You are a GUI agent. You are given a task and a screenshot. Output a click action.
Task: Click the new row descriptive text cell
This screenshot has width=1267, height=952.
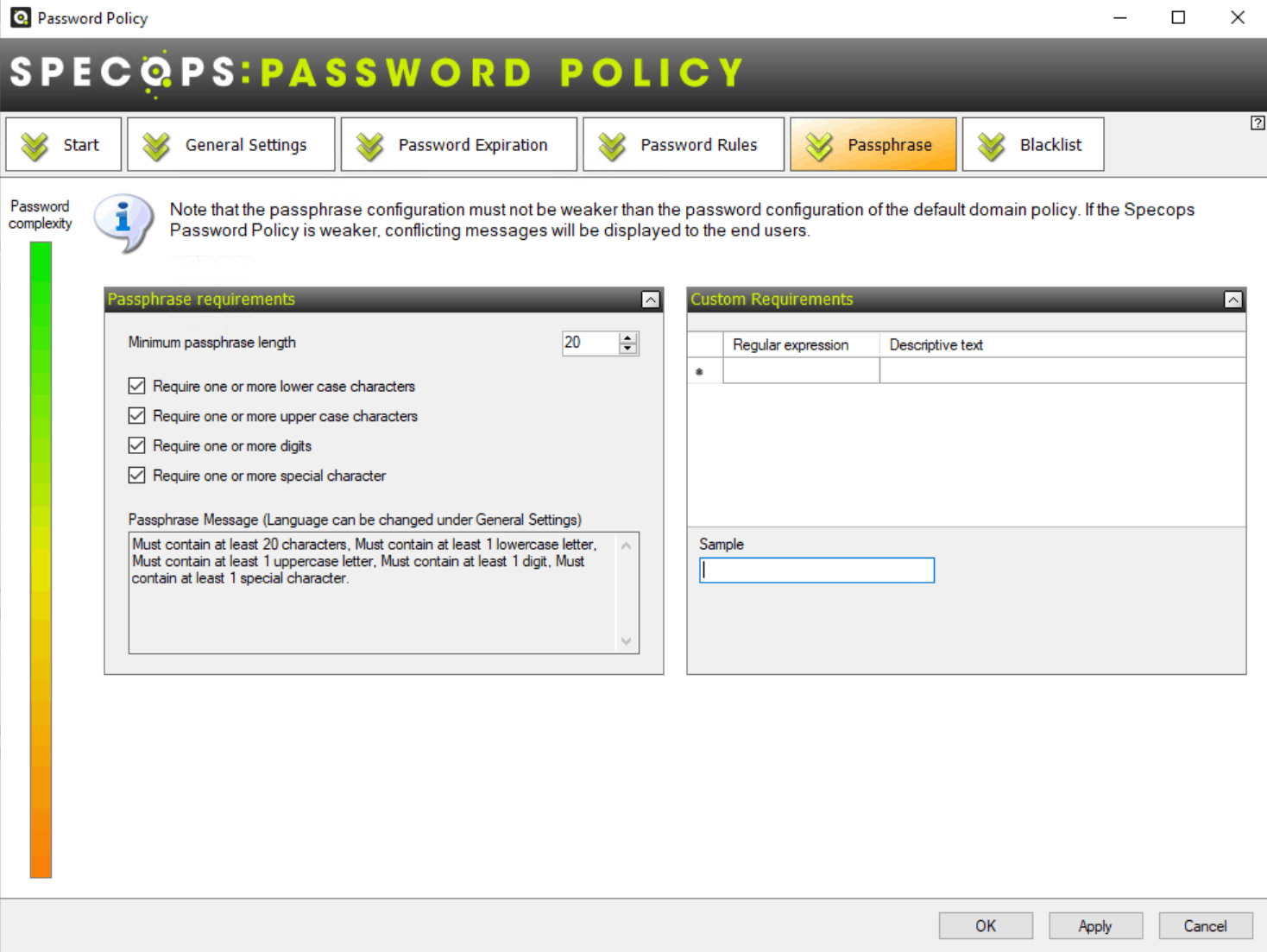point(1062,370)
